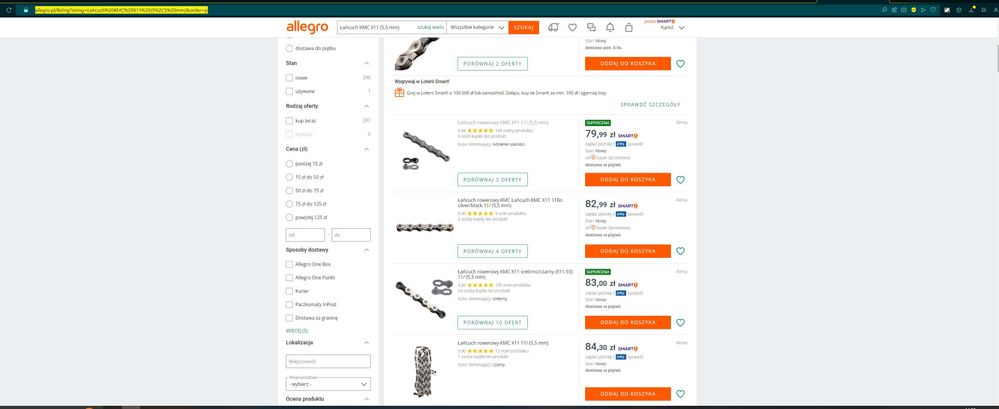Open the shopping bag cart icon
The image size is (999, 409).
[629, 27]
